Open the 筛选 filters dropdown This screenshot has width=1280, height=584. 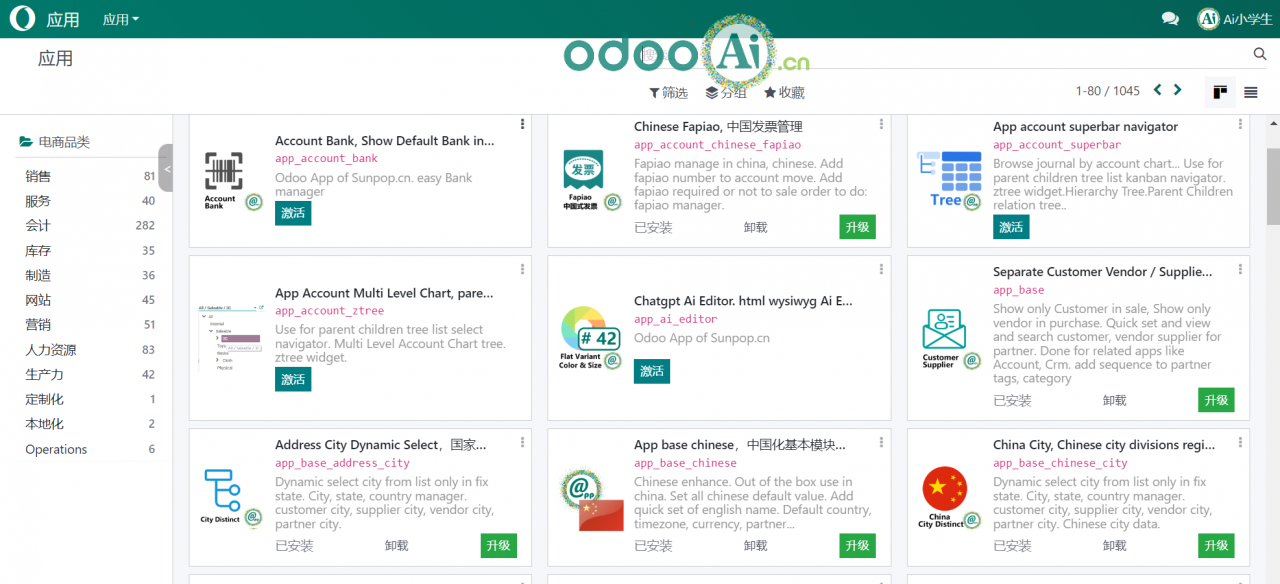(x=669, y=92)
